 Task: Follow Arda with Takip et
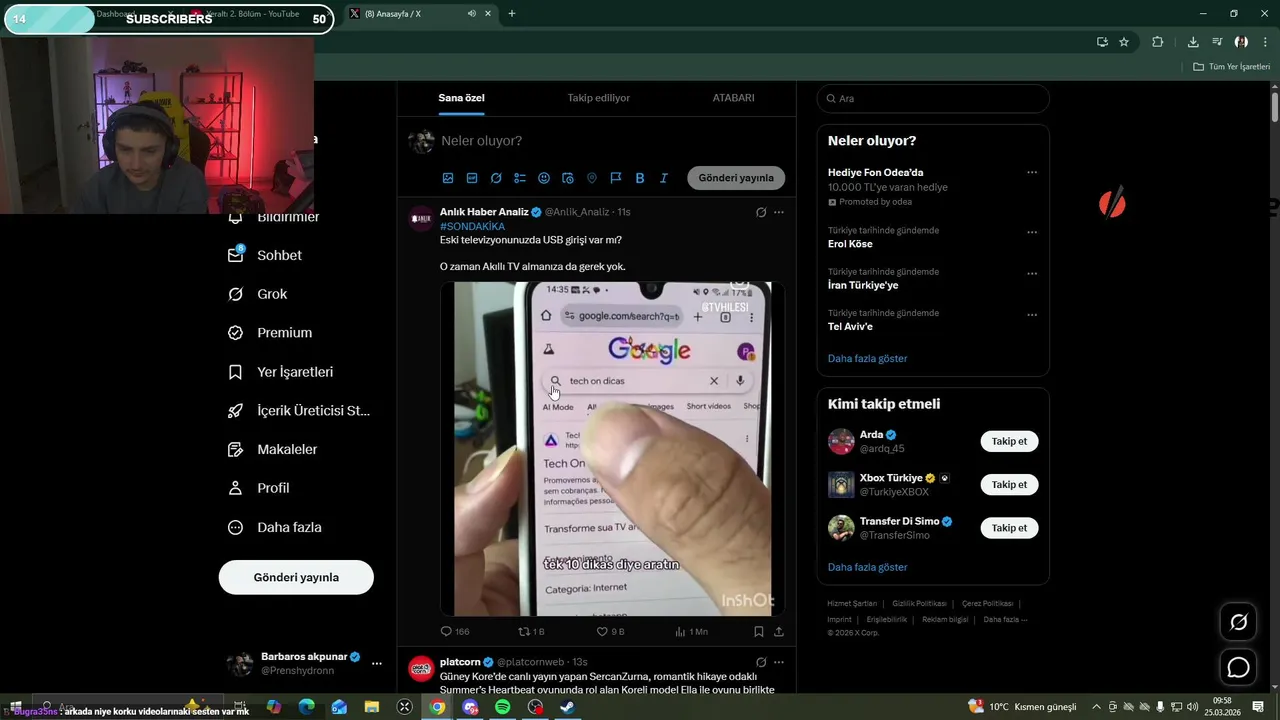coord(1009,441)
